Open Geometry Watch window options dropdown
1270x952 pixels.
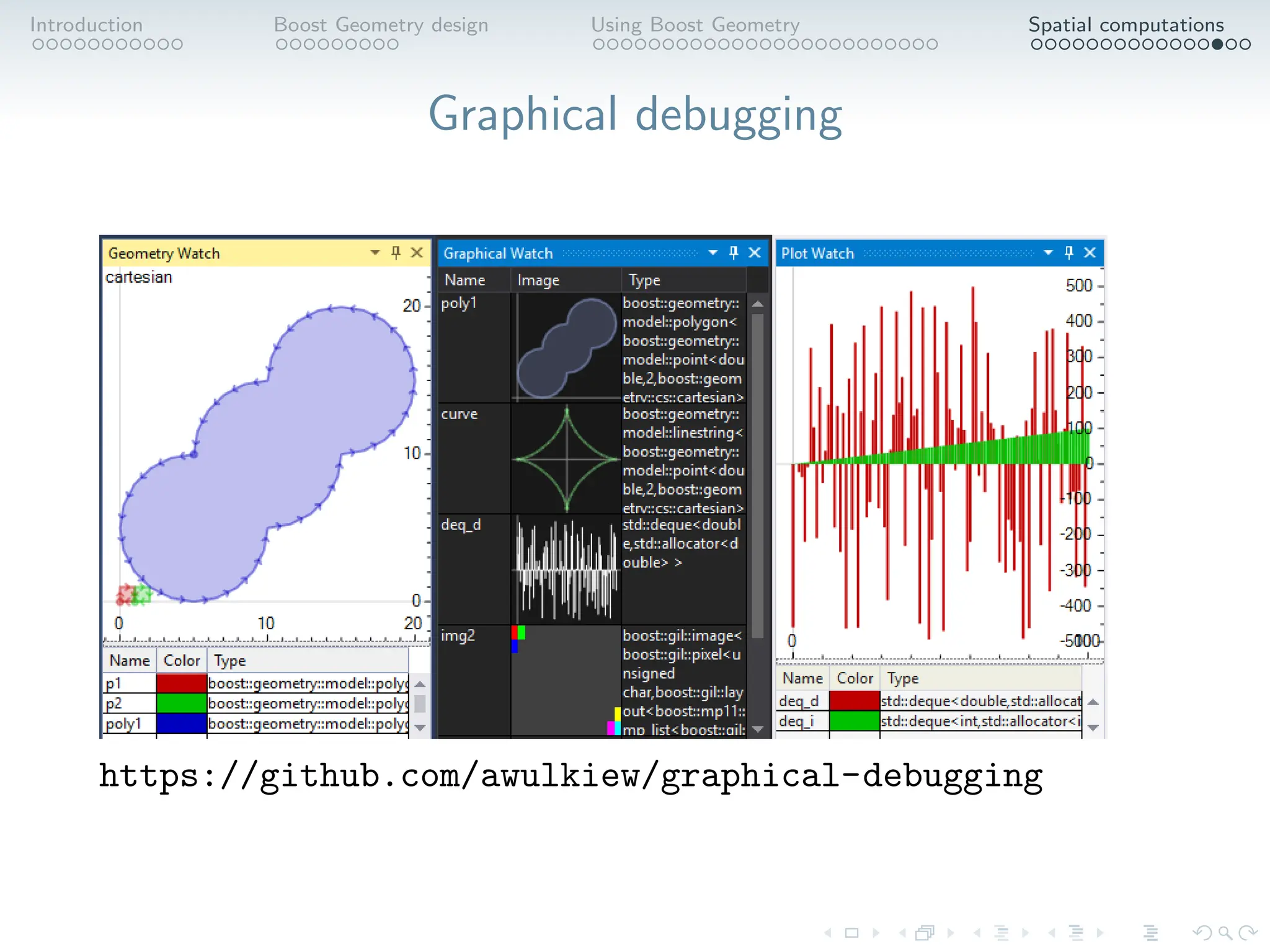pyautogui.click(x=375, y=252)
